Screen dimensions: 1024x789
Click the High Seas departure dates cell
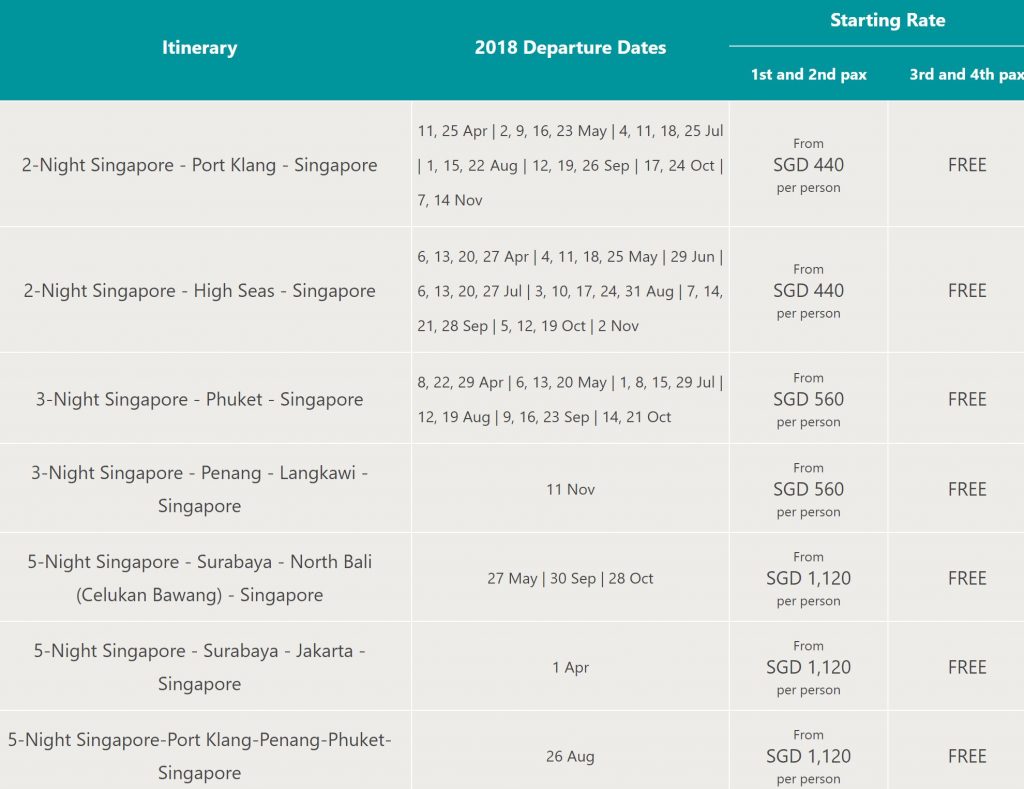pos(570,291)
